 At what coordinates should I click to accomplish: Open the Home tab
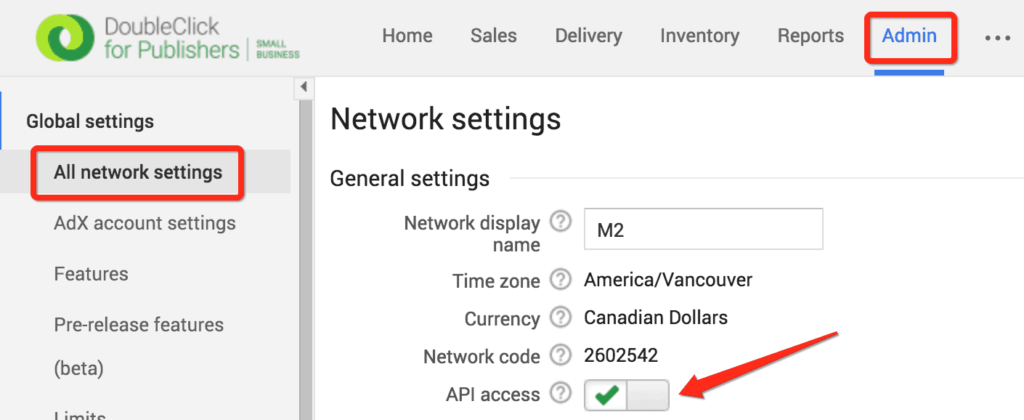pos(407,36)
